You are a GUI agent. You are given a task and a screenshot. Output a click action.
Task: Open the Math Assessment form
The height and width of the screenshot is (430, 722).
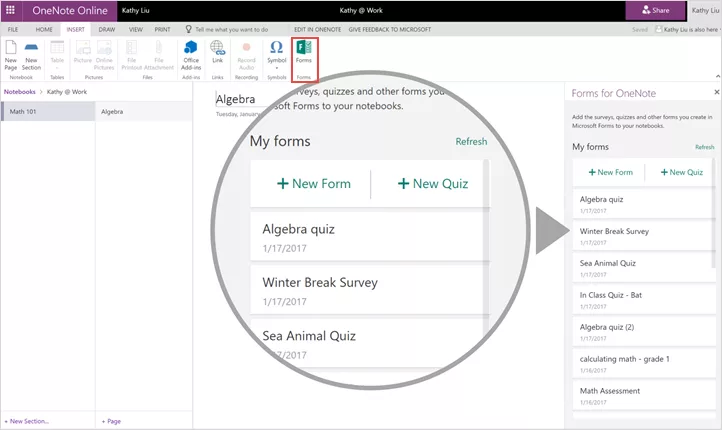coord(644,395)
